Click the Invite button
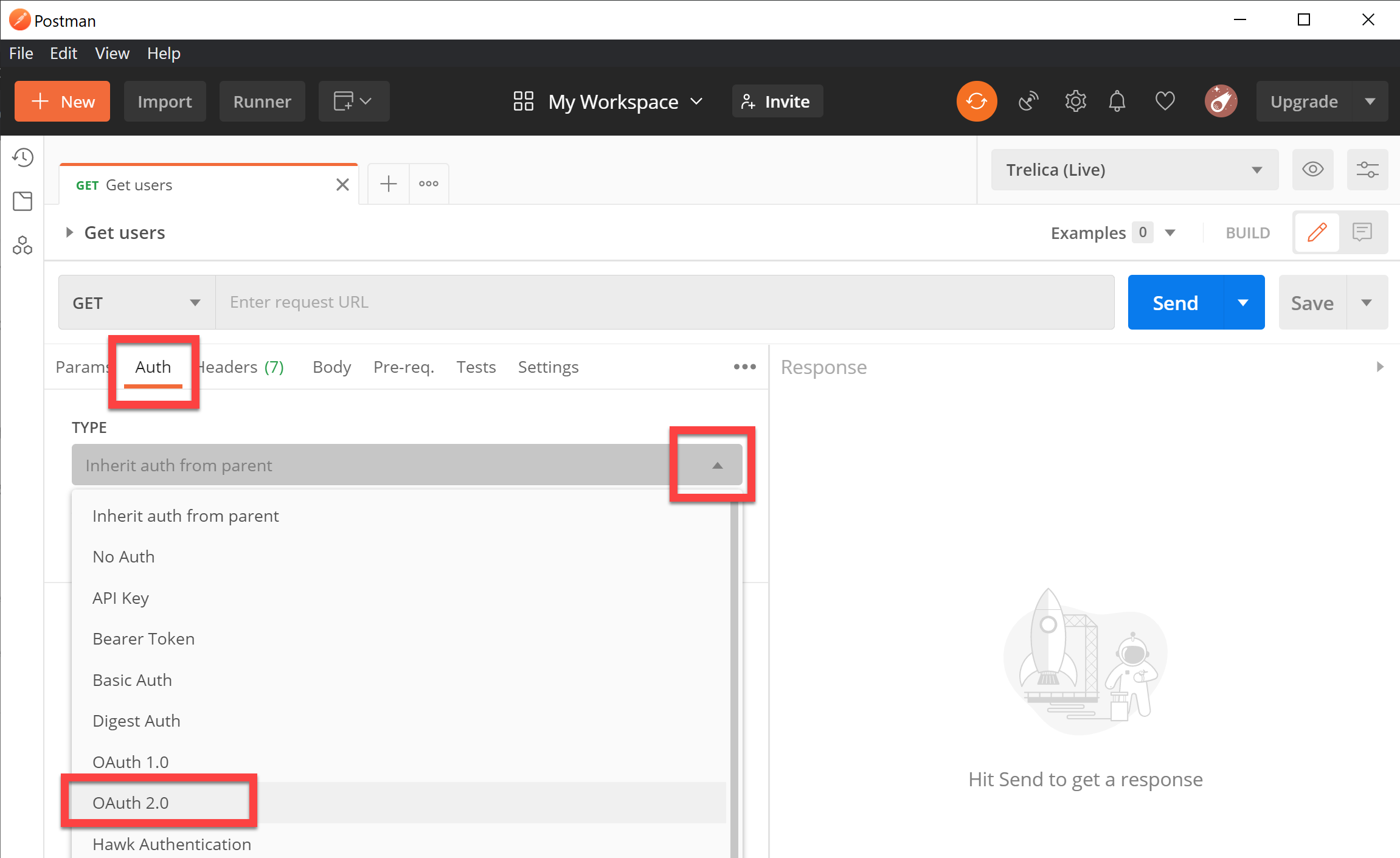Image resolution: width=1400 pixels, height=858 pixels. (x=777, y=101)
